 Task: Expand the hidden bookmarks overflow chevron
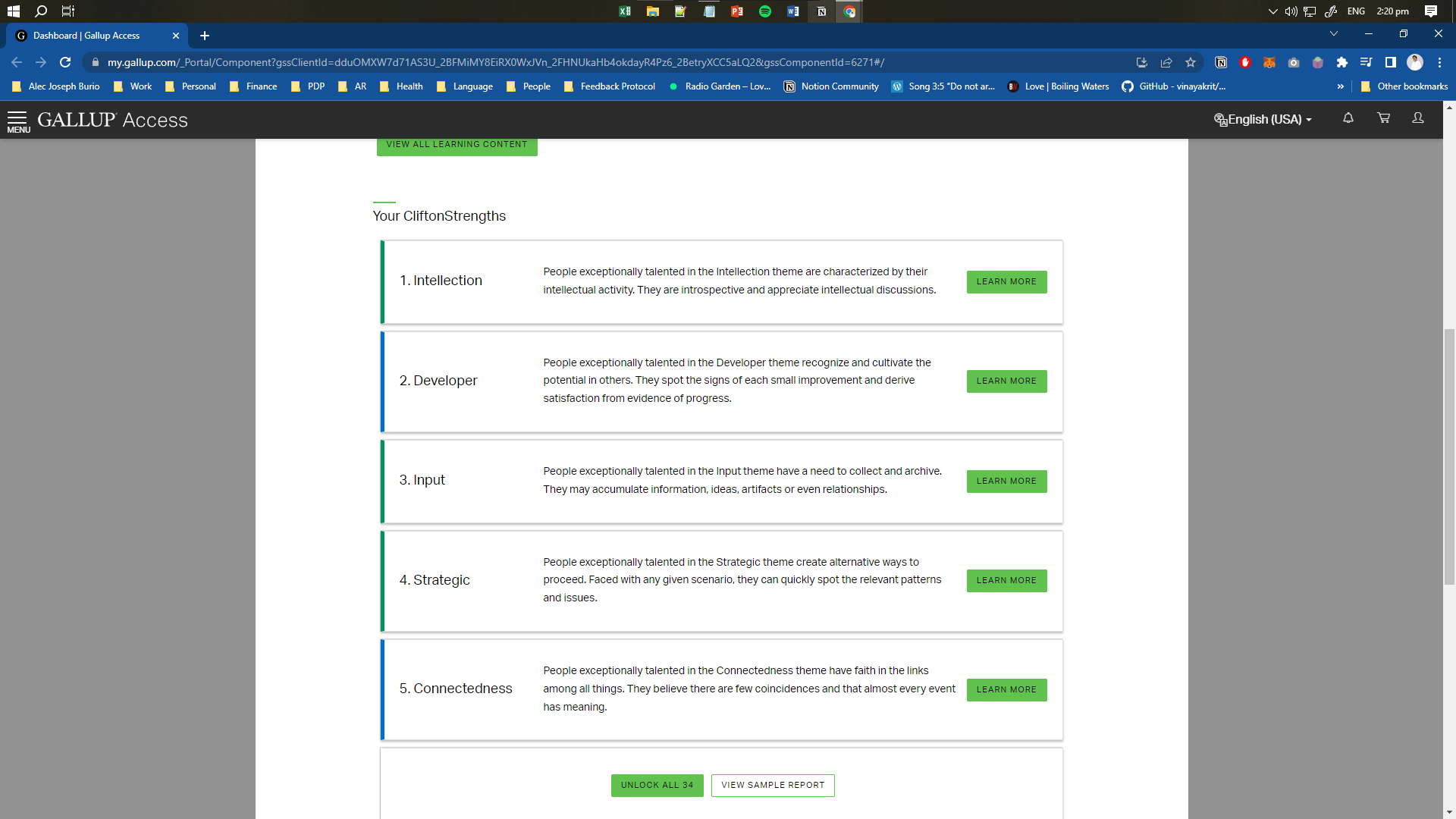(1341, 86)
